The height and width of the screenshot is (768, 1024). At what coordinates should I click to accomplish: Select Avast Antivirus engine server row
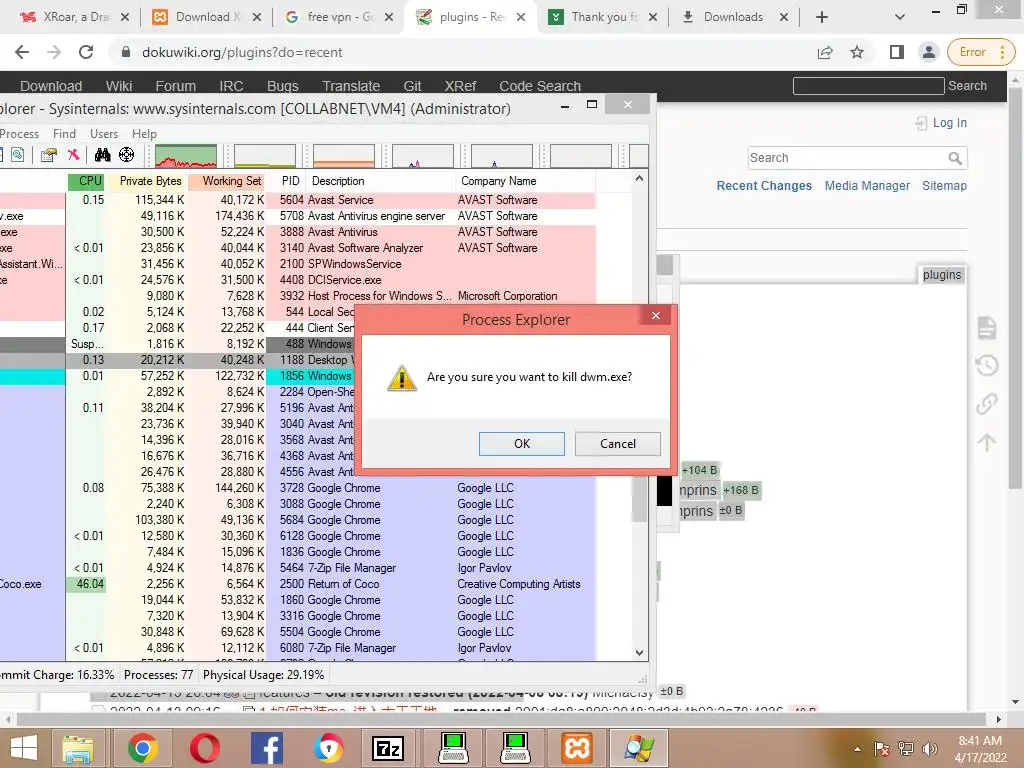point(298,216)
